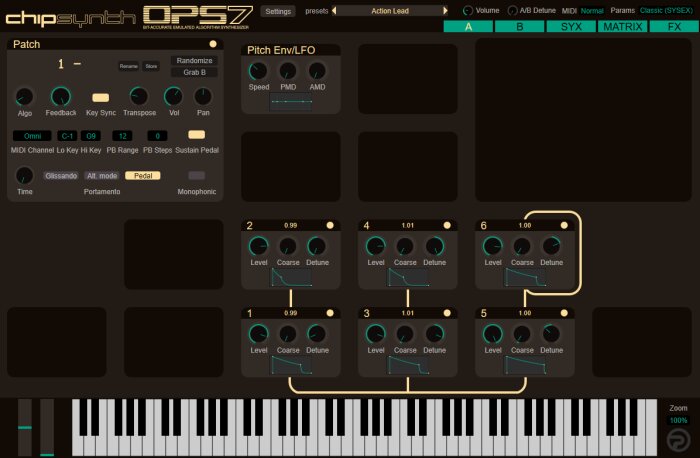Click the pitch bend wheel slider

click(x=25, y=427)
